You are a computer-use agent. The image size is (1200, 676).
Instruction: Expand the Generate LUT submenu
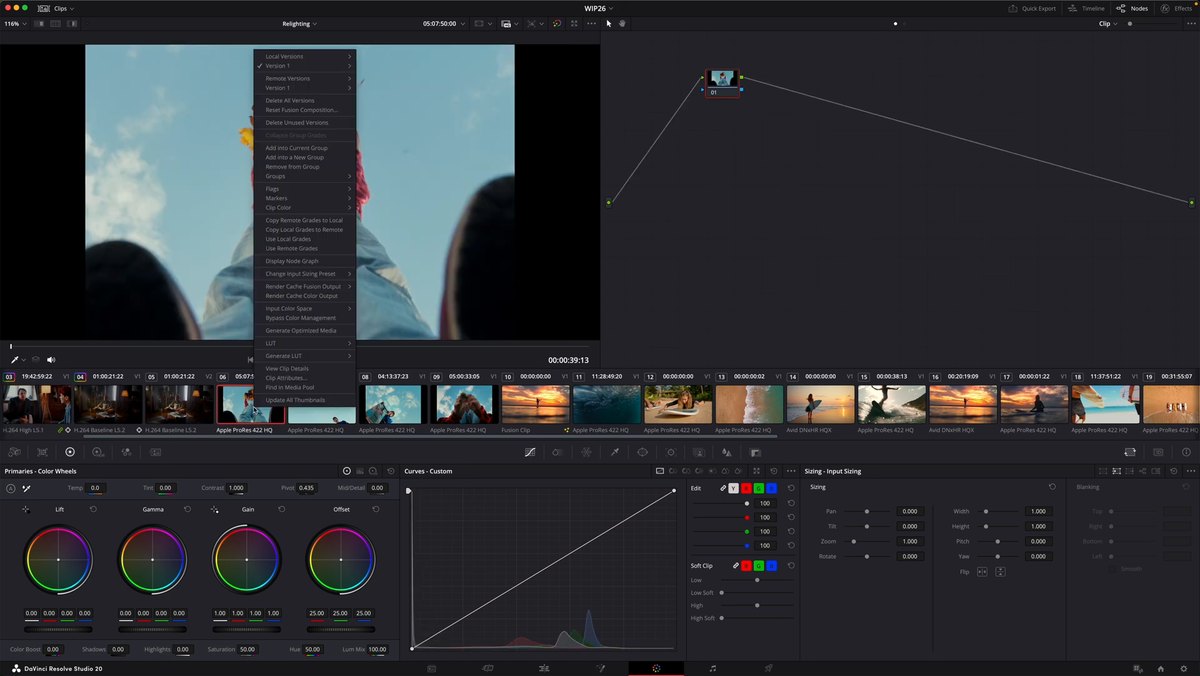pos(304,356)
